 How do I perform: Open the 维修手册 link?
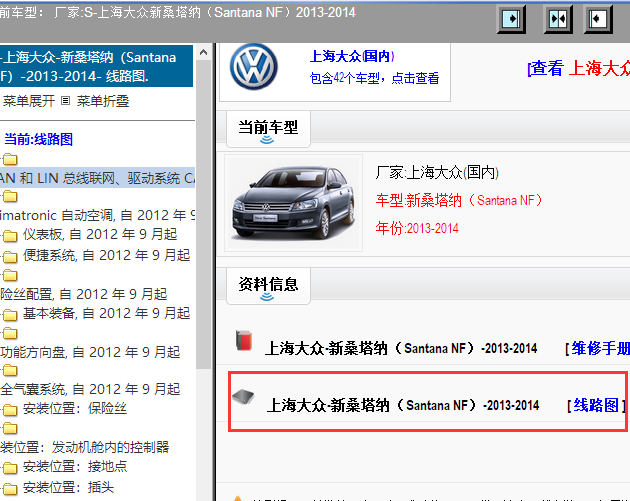(600, 348)
